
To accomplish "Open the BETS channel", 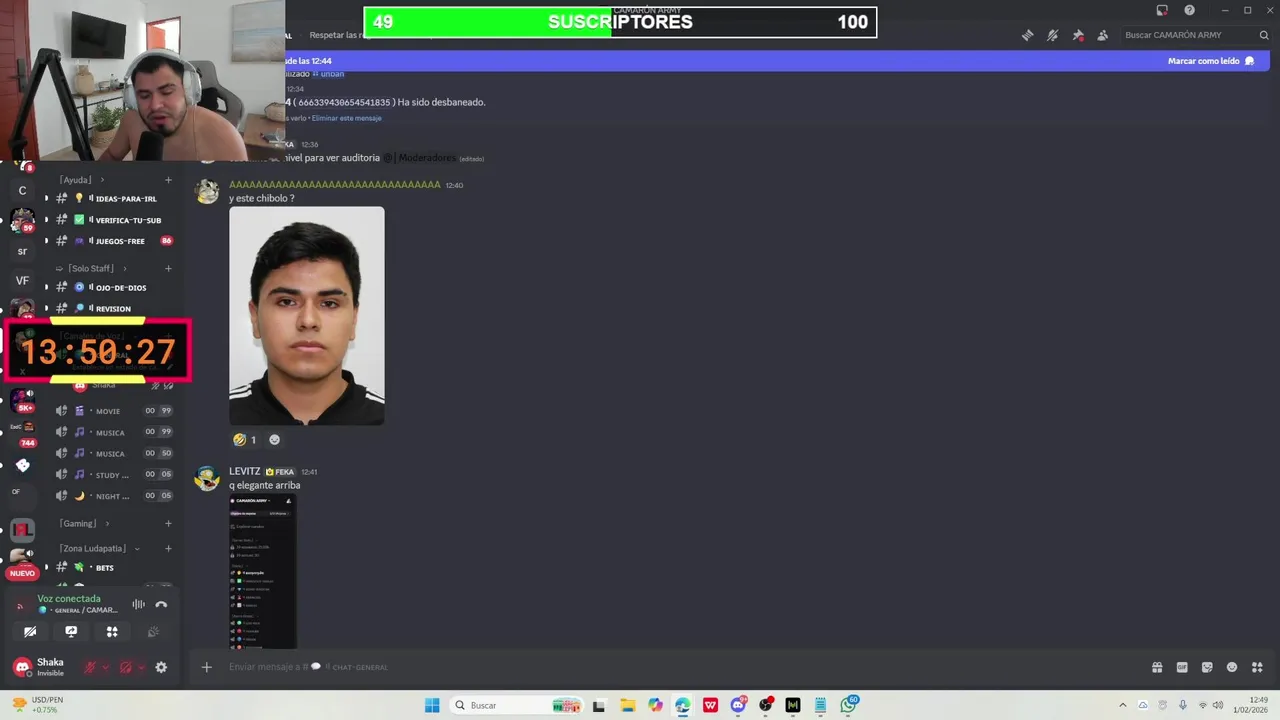I will 112,568.
